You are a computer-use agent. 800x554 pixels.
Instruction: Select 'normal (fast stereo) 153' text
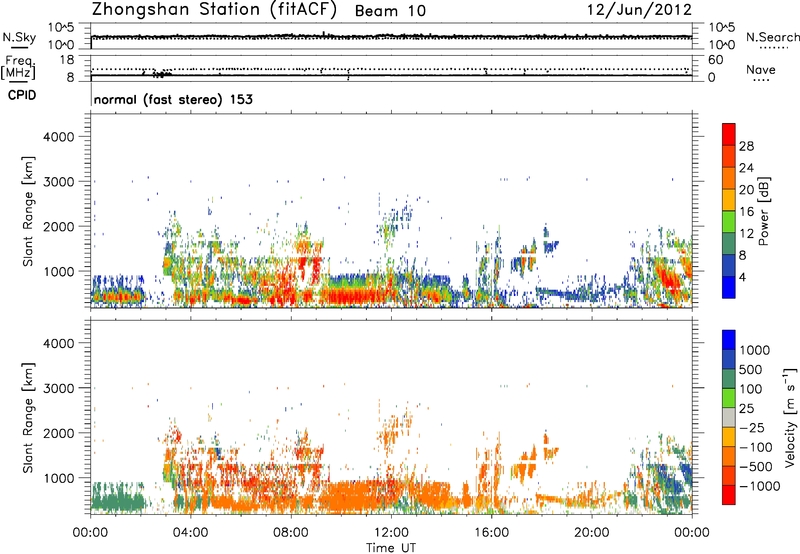point(173,99)
